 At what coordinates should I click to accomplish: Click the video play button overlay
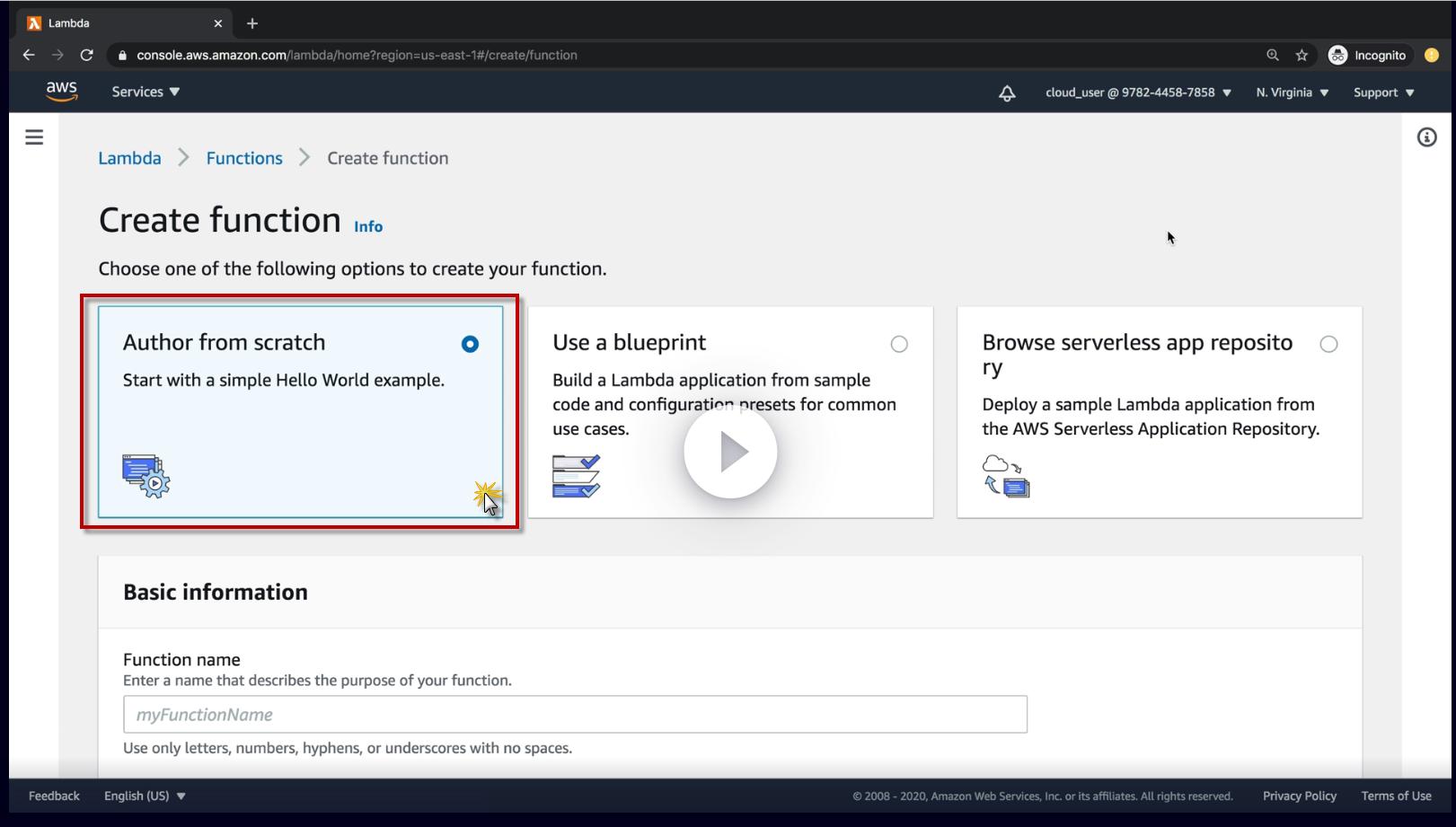(730, 452)
